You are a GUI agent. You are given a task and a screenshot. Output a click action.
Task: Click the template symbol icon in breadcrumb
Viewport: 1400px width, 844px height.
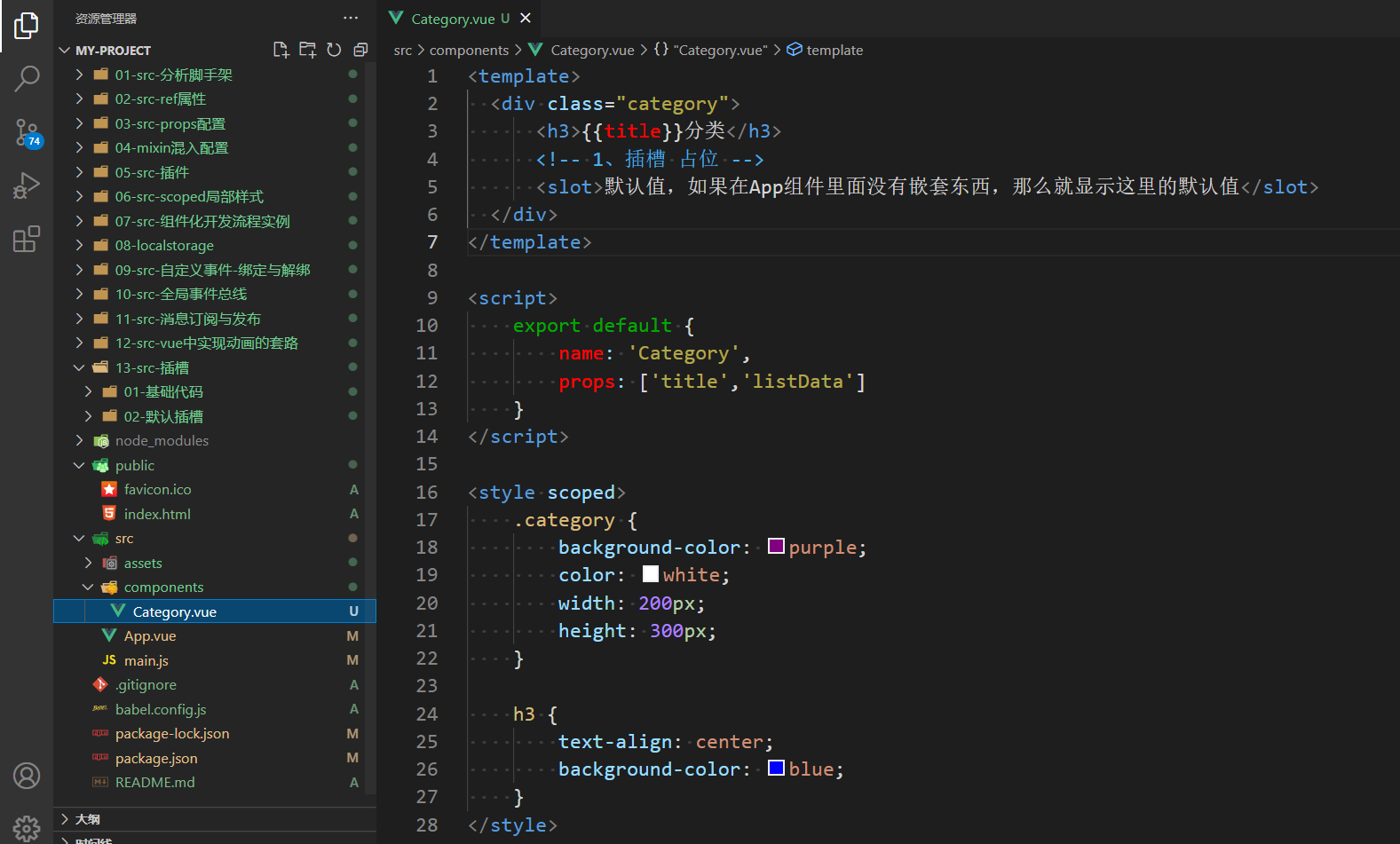point(795,50)
